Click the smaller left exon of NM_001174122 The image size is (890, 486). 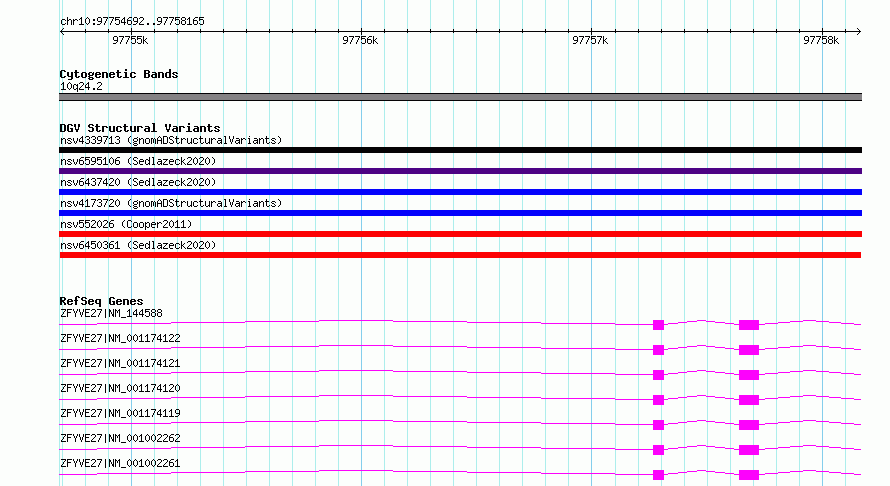click(658, 350)
